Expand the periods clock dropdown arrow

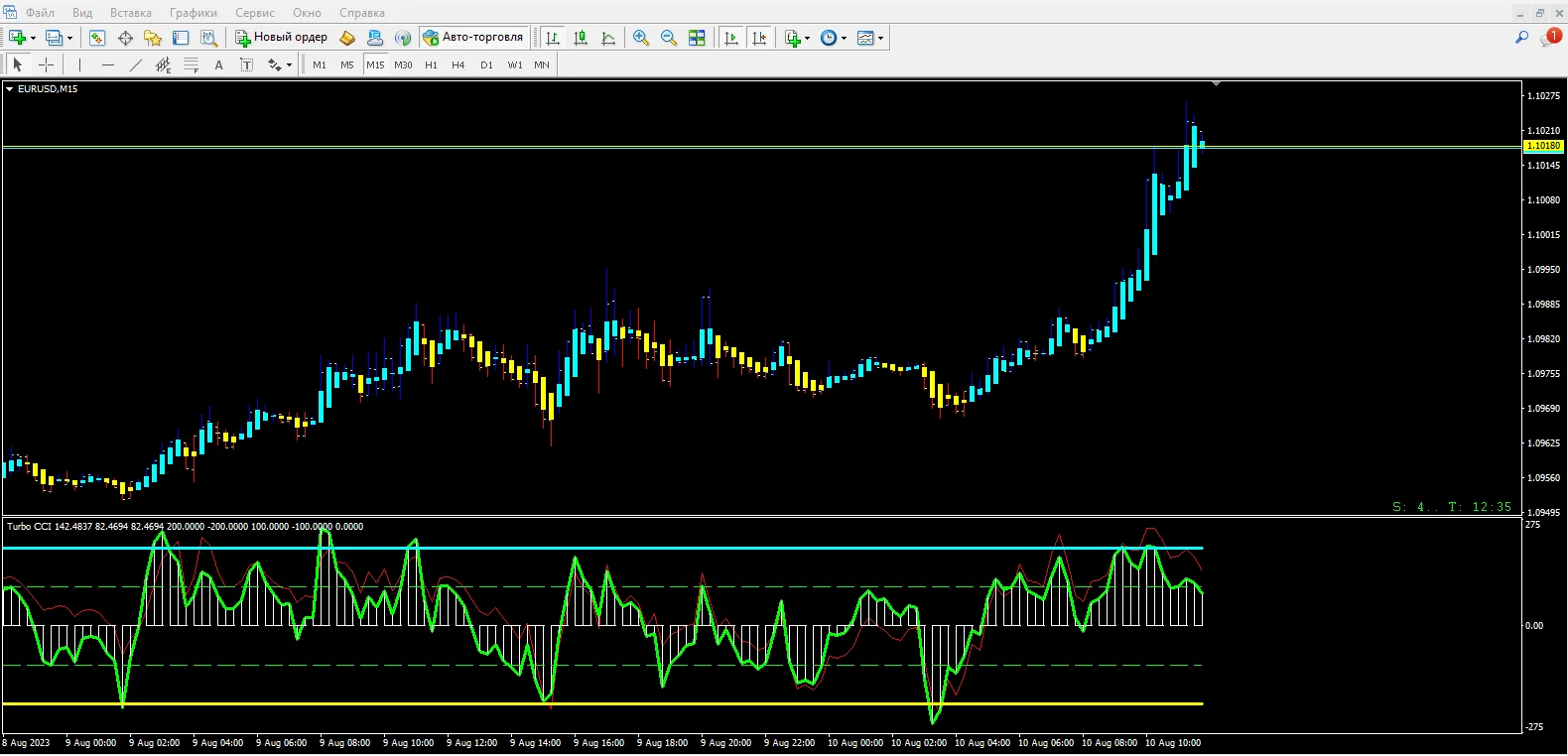845,38
